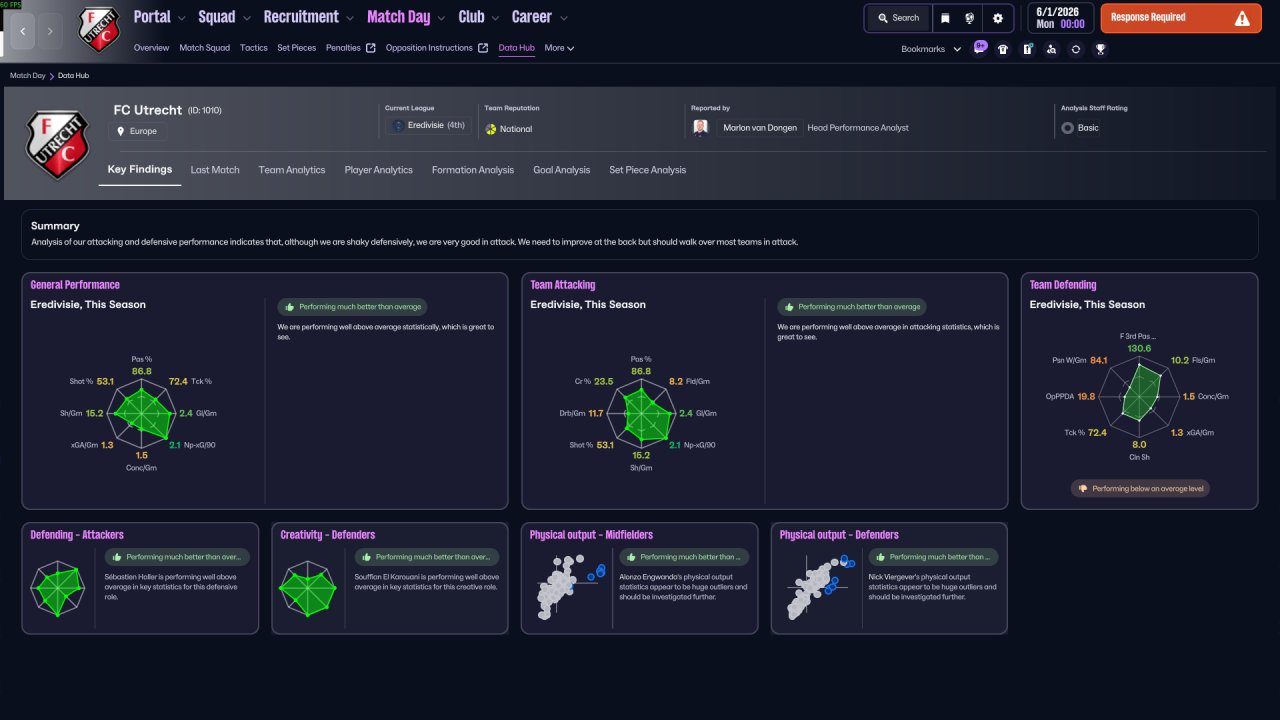The height and width of the screenshot is (720, 1280).
Task: Switch to the Formation Analysis tab
Action: [x=473, y=170]
